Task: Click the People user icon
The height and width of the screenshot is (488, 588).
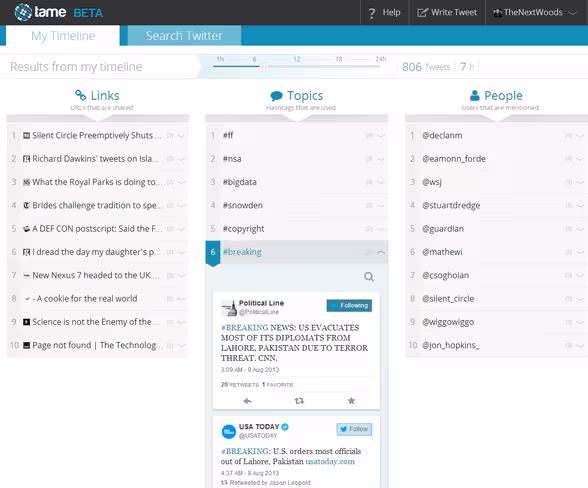Action: tap(475, 95)
